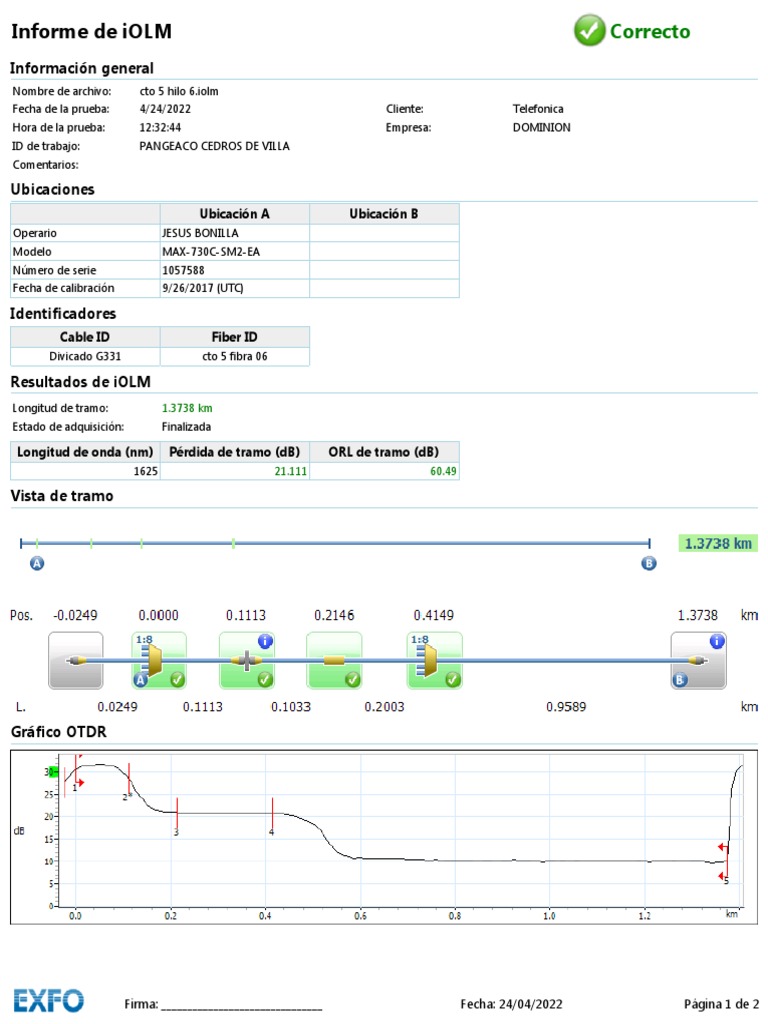Click the span ORL value '60.49'
Screen dimensions: 768x1024
click(x=443, y=472)
